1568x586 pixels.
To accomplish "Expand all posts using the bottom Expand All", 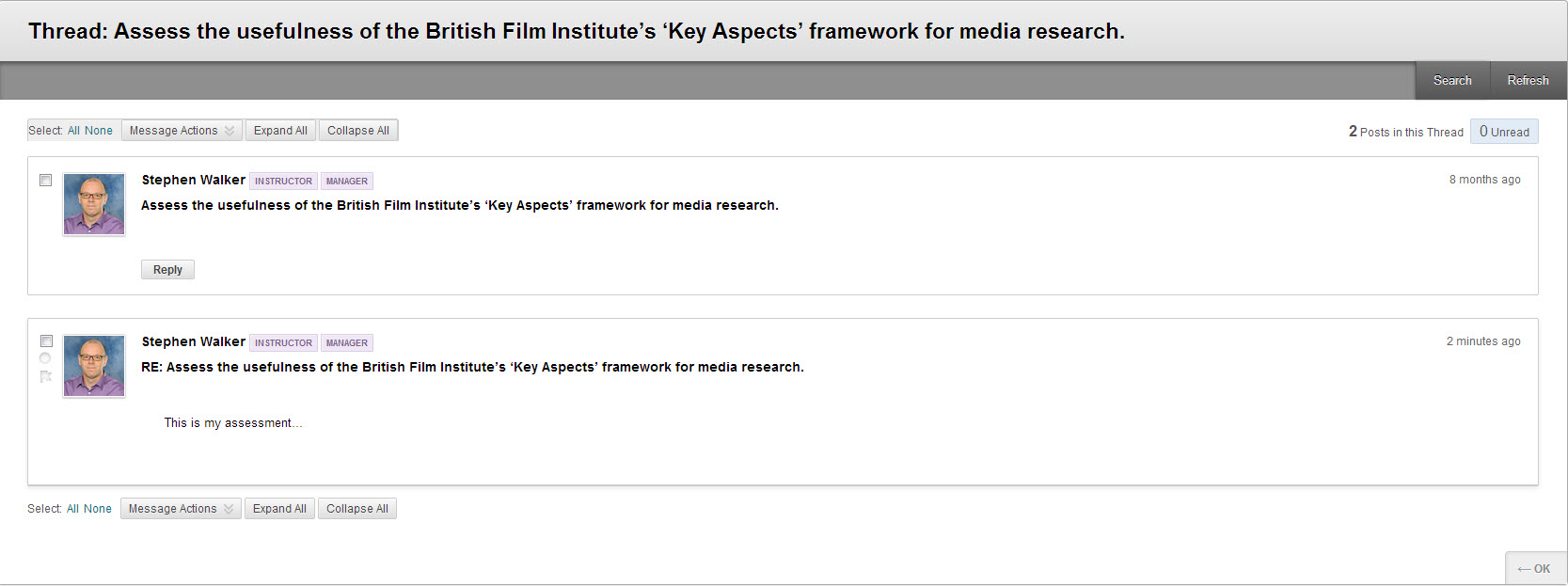I will coord(279,509).
